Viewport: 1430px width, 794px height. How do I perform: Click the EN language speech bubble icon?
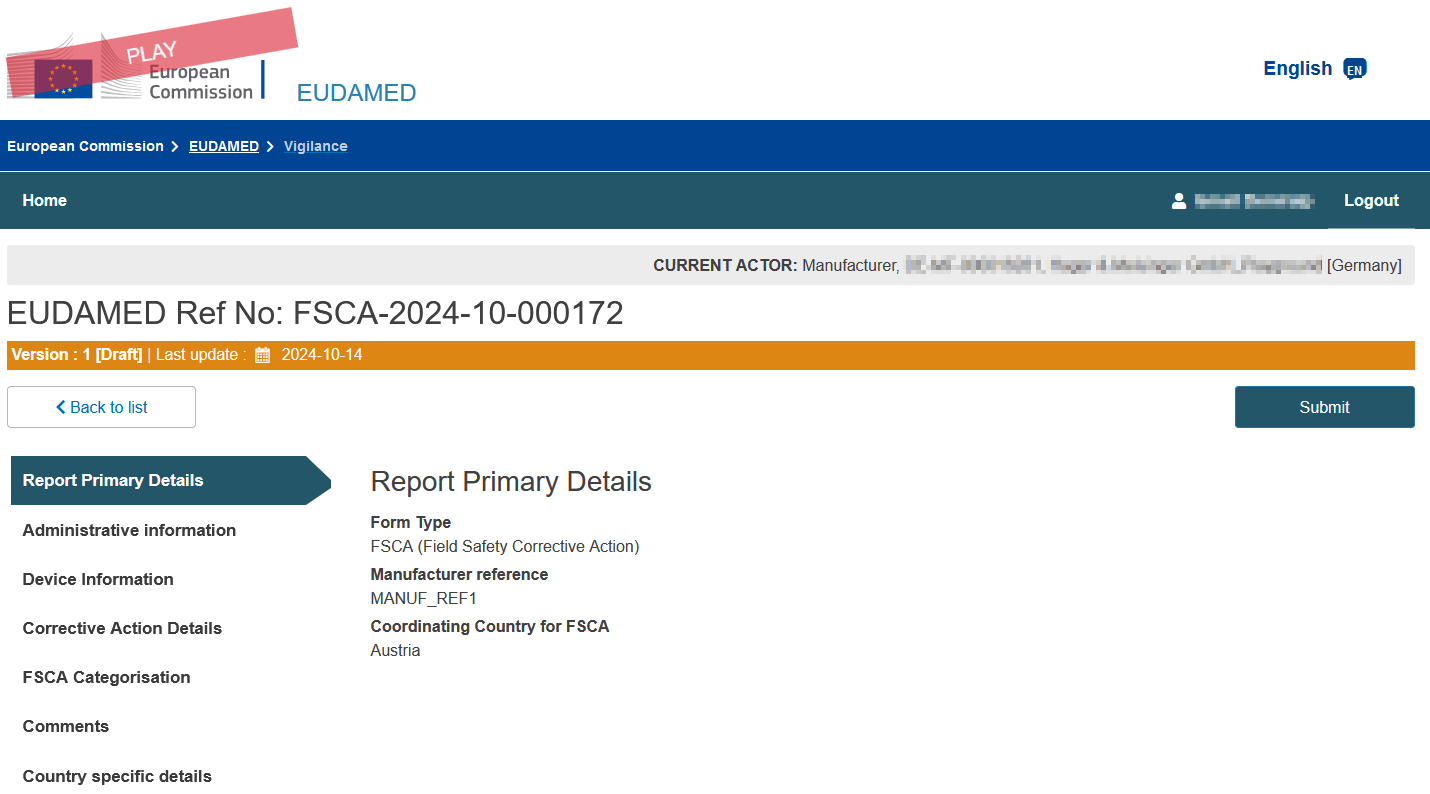click(1354, 69)
